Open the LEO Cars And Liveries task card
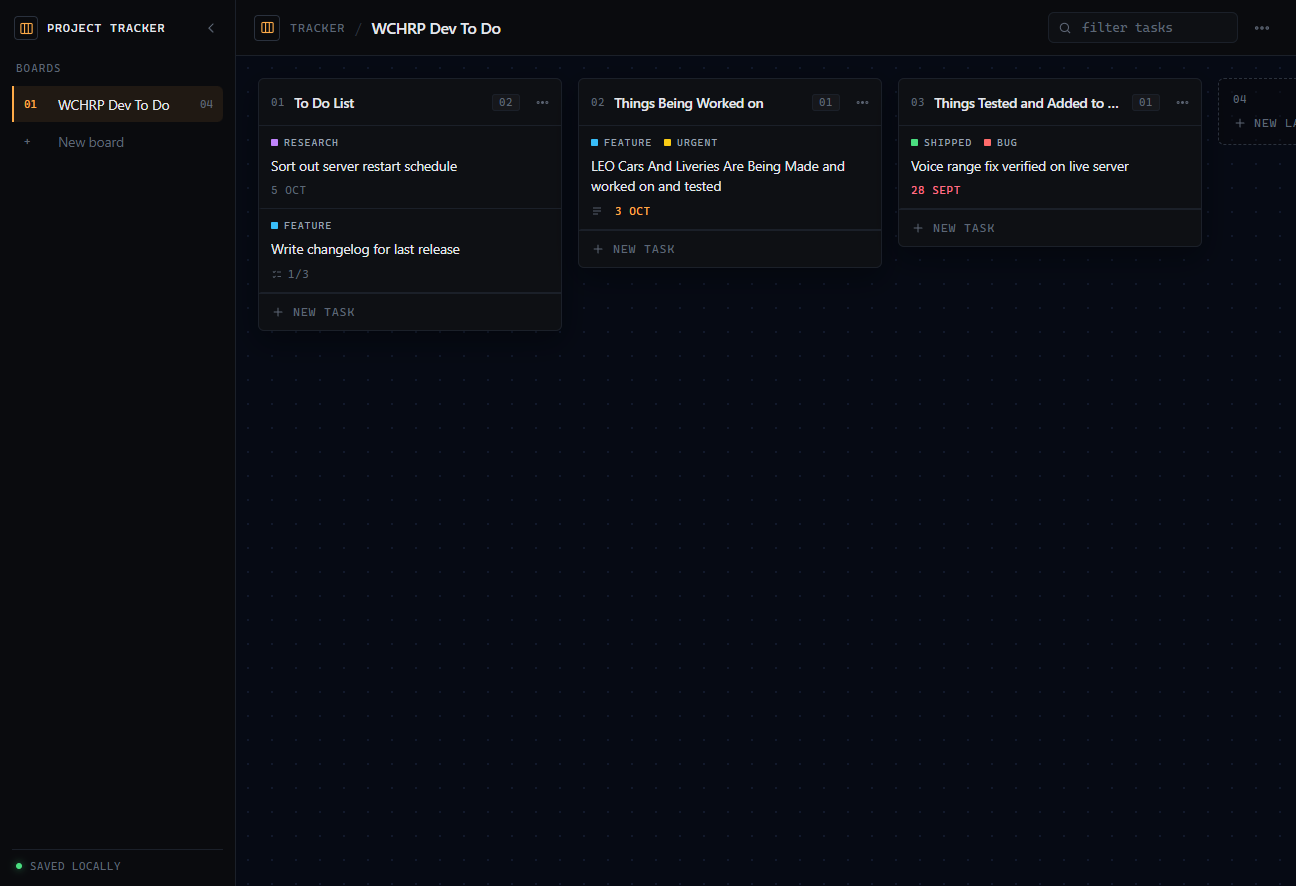This screenshot has width=1296, height=886. [730, 177]
